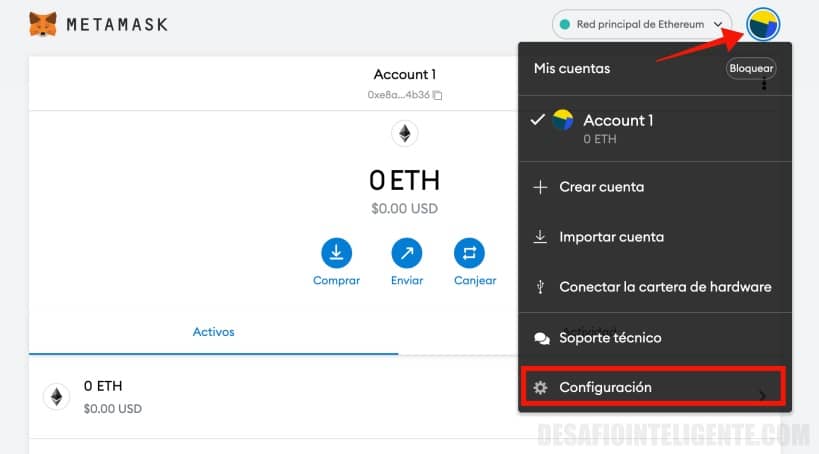Viewport: 819px width, 454px height.
Task: Click the Enviar arrow icon button
Action: pyautogui.click(x=407, y=253)
